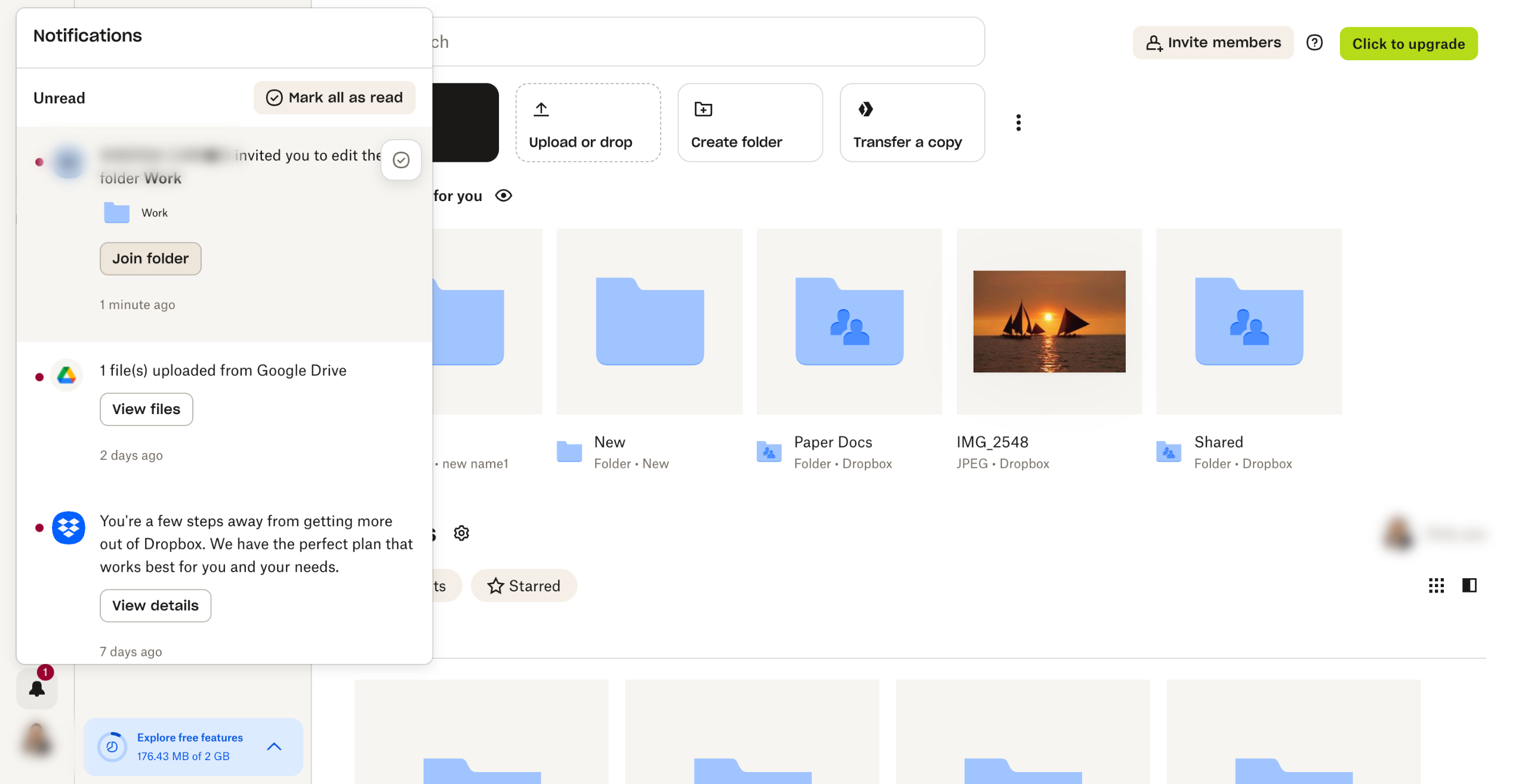The image size is (1528, 784).
Task: Open the suggested section settings gear
Action: pyautogui.click(x=461, y=533)
